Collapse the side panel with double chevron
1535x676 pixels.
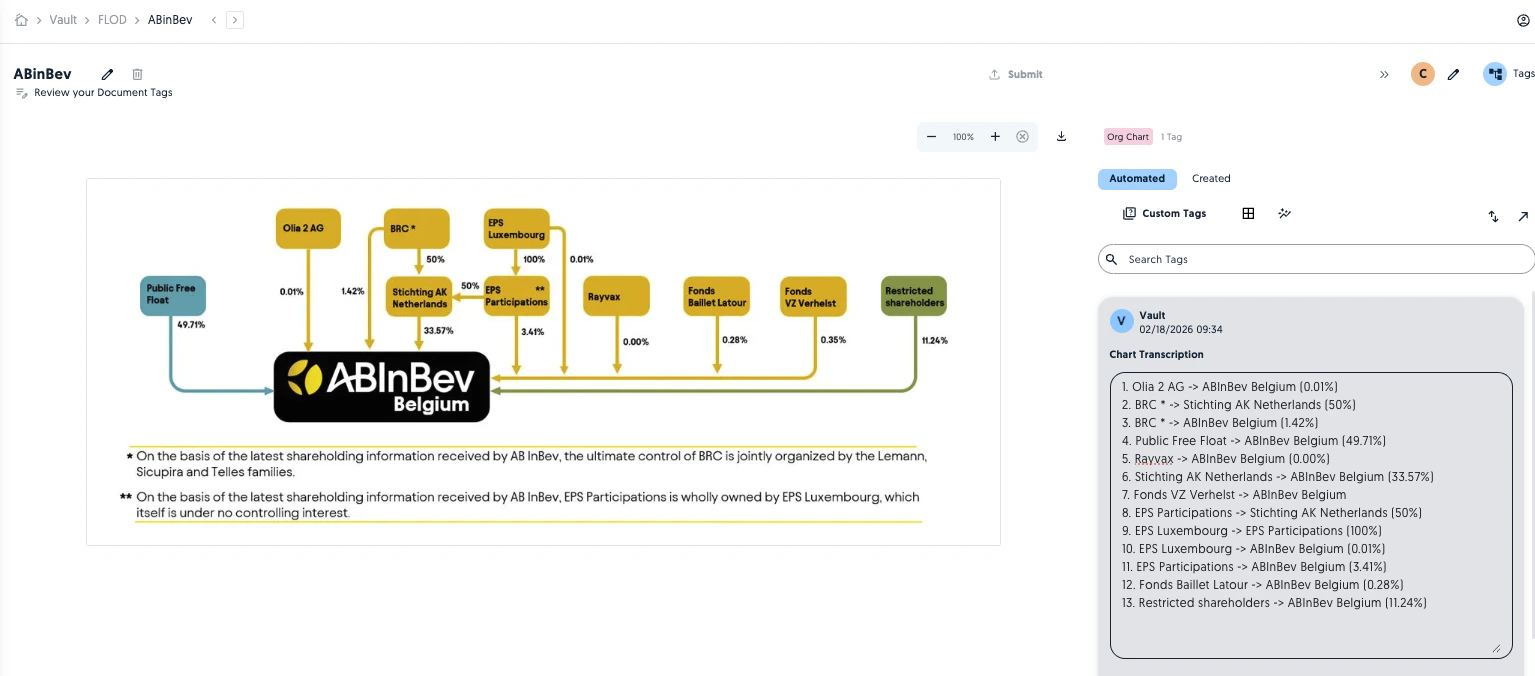click(1384, 74)
